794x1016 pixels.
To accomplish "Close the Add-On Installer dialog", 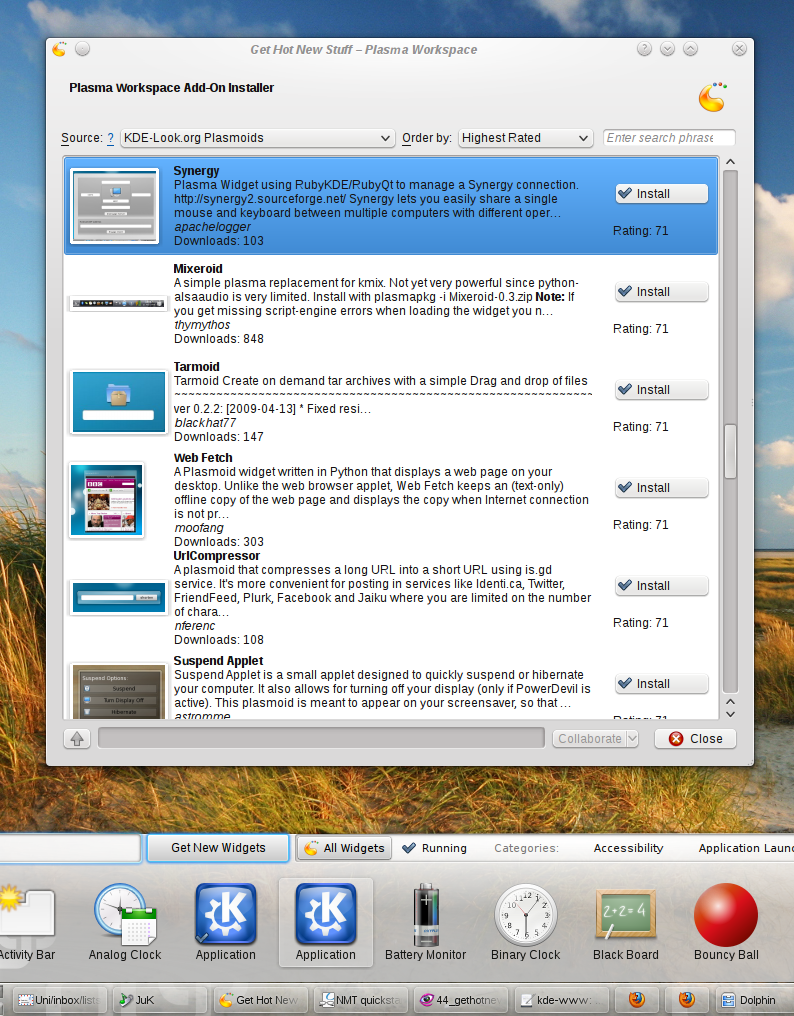I will pos(695,739).
